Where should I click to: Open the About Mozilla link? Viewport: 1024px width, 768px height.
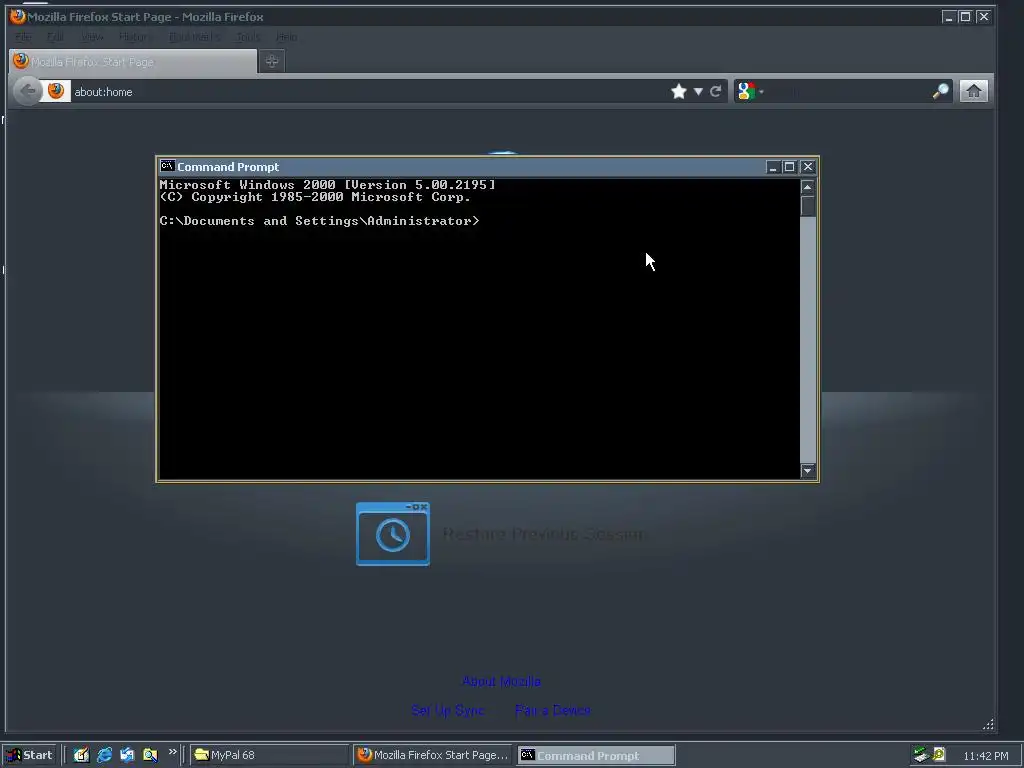(501, 681)
